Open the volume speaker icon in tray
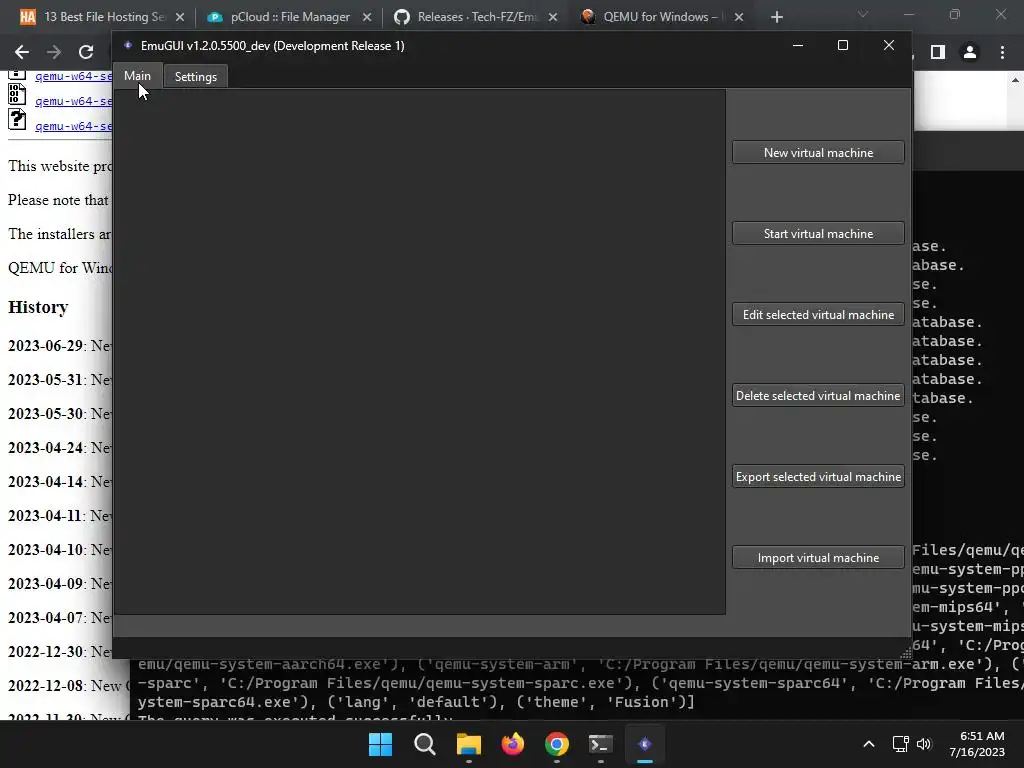1024x768 pixels. [x=924, y=744]
